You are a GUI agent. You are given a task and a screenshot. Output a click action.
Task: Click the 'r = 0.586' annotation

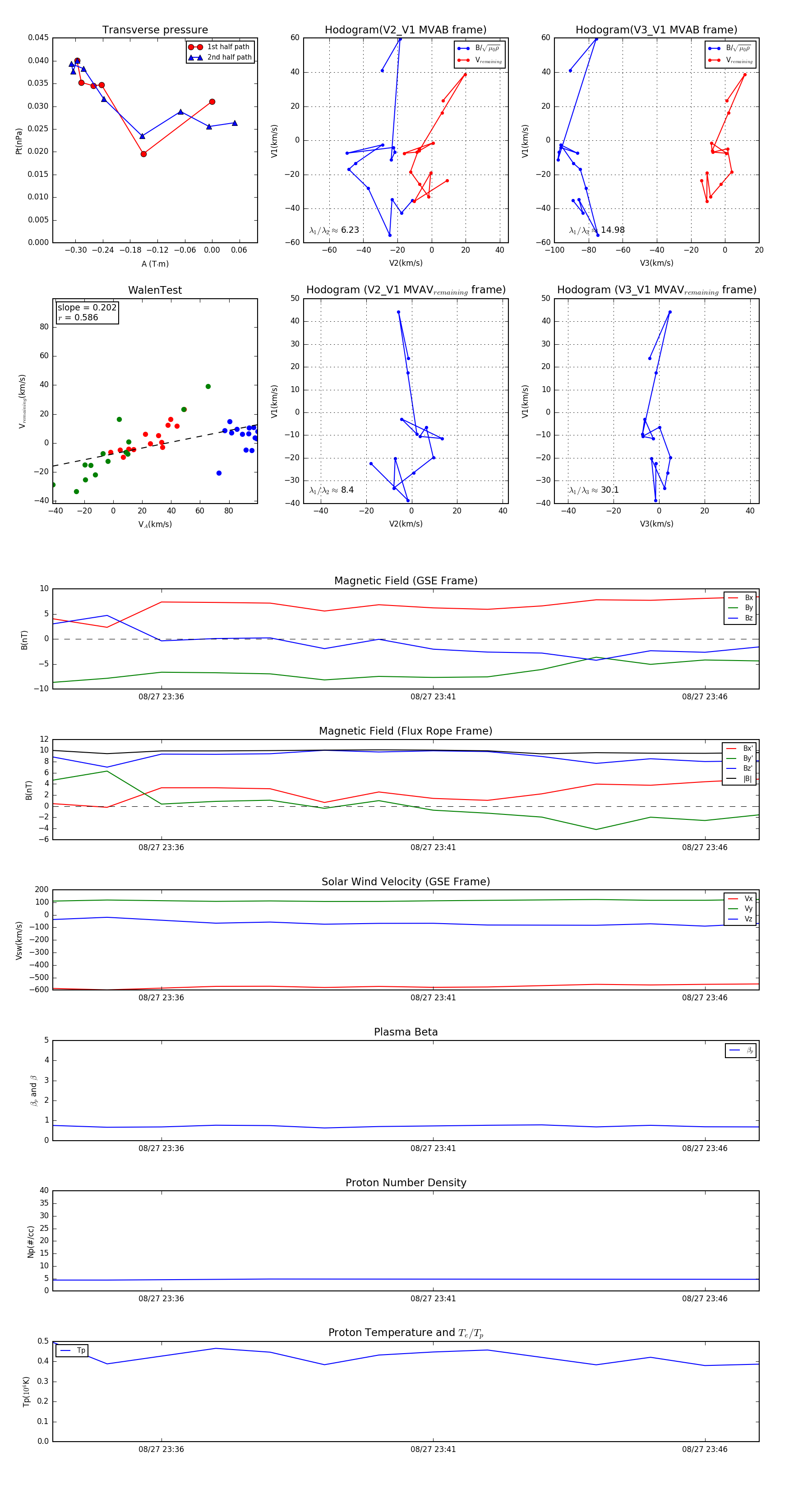tap(78, 317)
